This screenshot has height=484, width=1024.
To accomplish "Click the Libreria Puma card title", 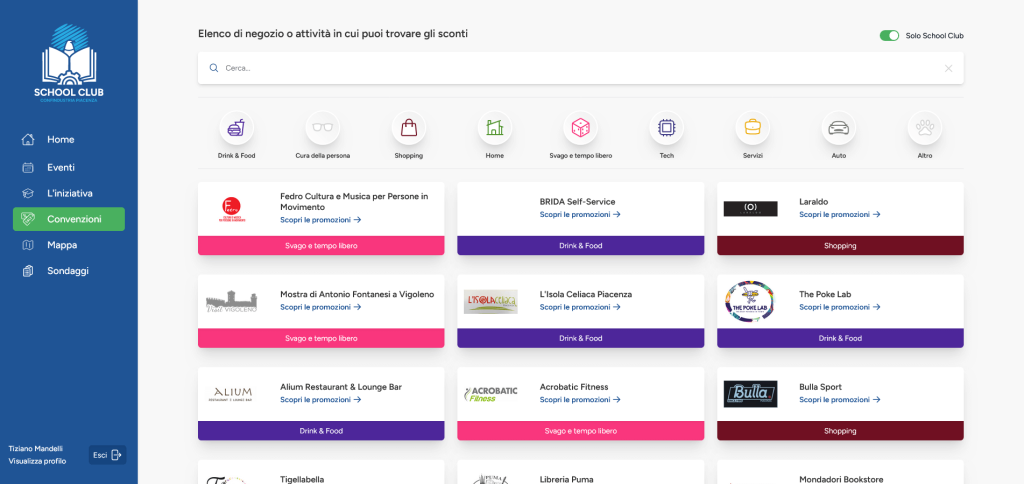I will pos(564,479).
